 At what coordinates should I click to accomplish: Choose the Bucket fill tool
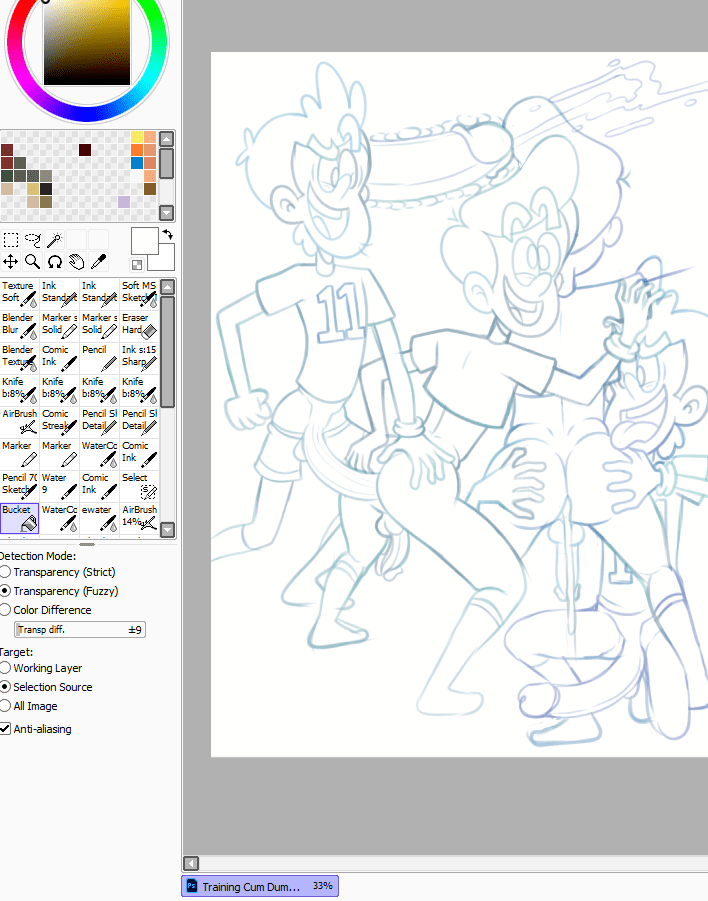[20, 517]
